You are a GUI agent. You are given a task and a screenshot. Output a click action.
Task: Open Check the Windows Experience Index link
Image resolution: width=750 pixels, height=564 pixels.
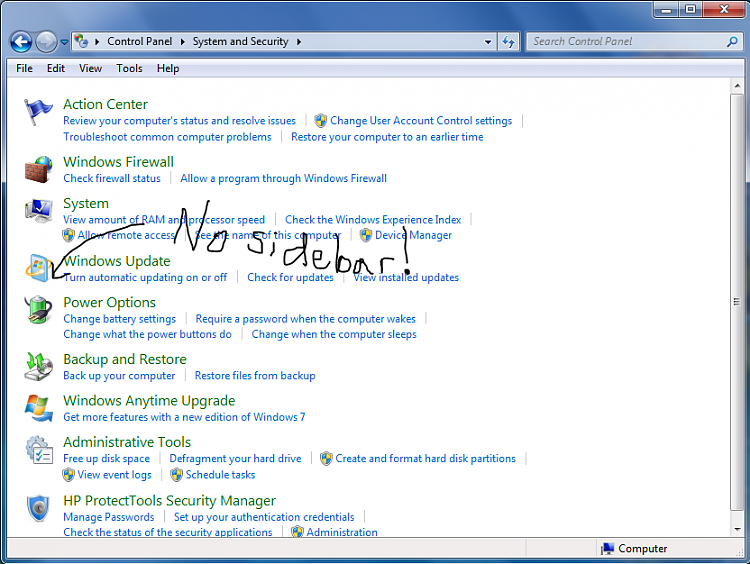(x=373, y=220)
